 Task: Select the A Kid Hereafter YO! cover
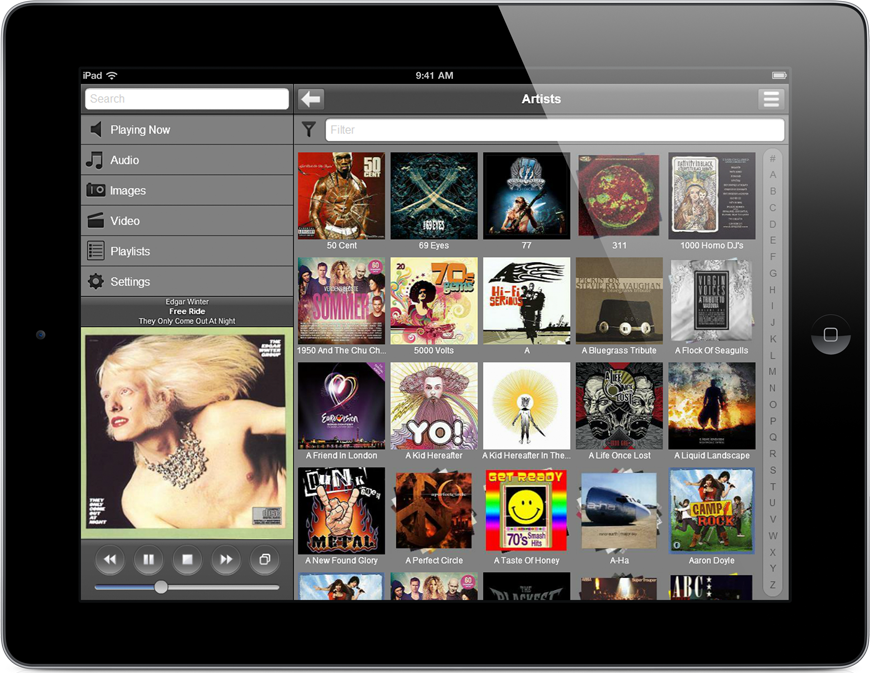point(434,406)
